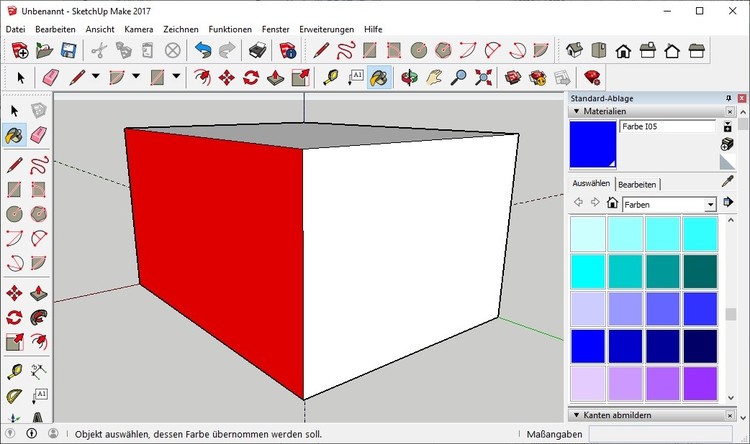750x444 pixels.
Task: Click the Cut scissors icon
Action: click(x=99, y=50)
